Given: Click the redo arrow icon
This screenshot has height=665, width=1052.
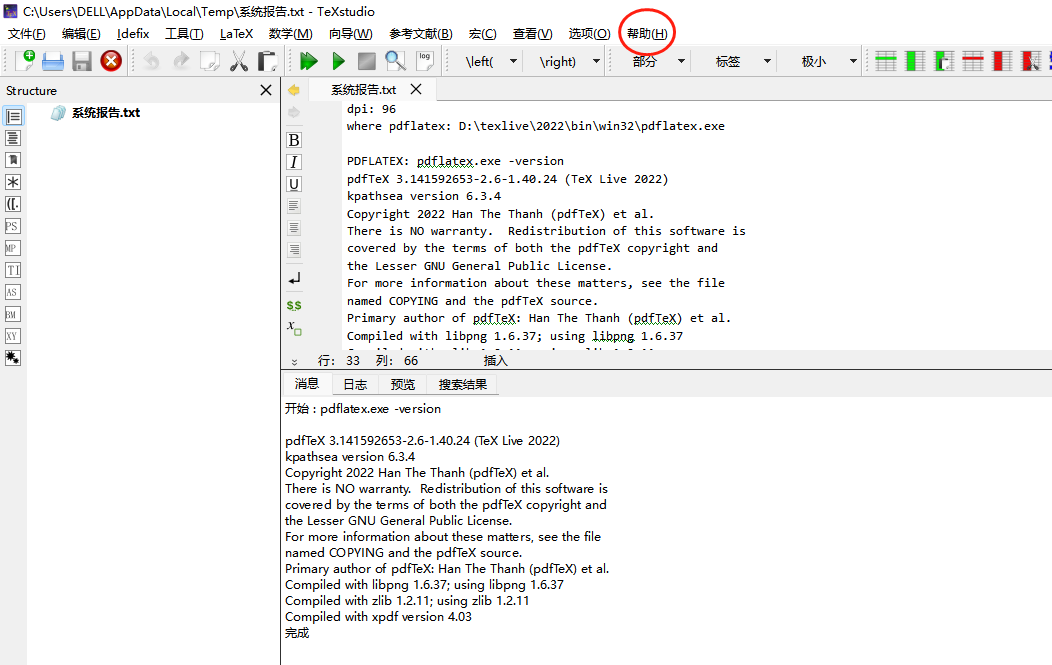Looking at the screenshot, I should tap(181, 61).
